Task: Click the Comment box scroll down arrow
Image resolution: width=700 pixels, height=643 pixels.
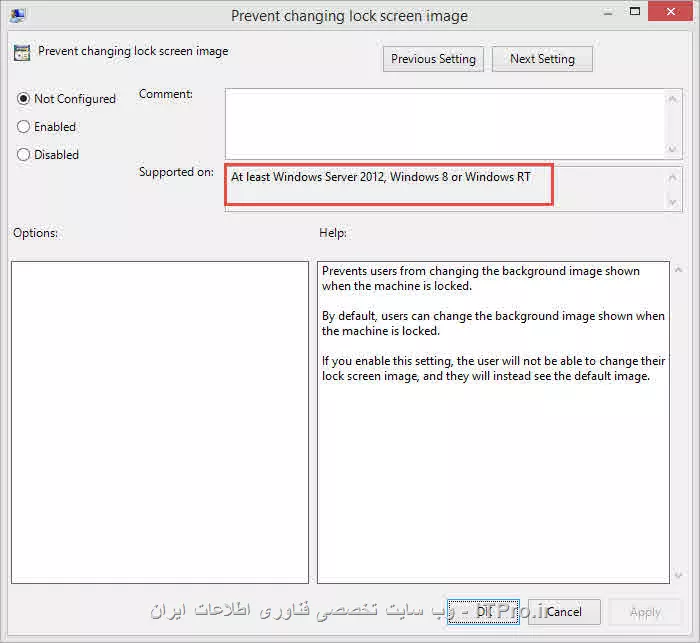Action: [673, 148]
